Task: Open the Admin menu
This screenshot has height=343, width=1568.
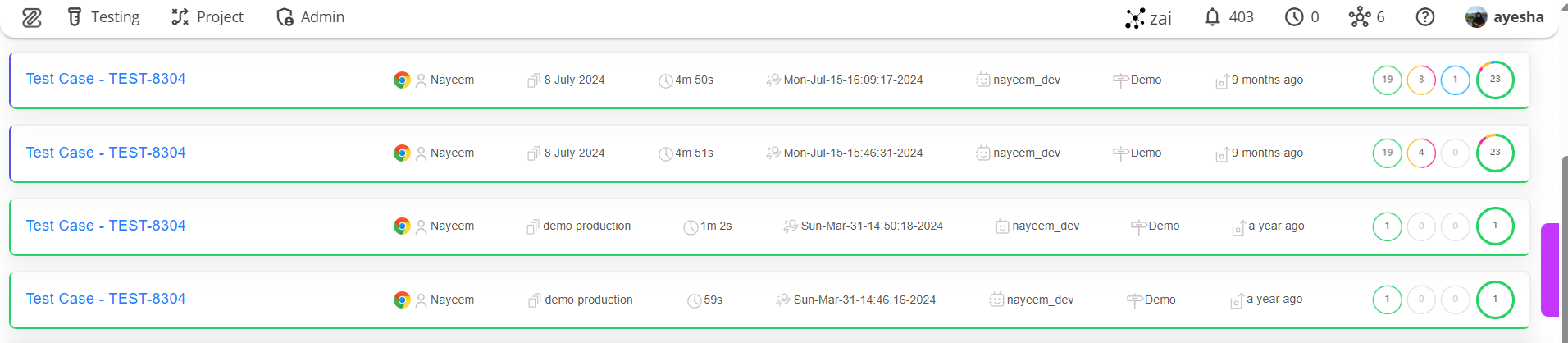Action: (x=311, y=17)
